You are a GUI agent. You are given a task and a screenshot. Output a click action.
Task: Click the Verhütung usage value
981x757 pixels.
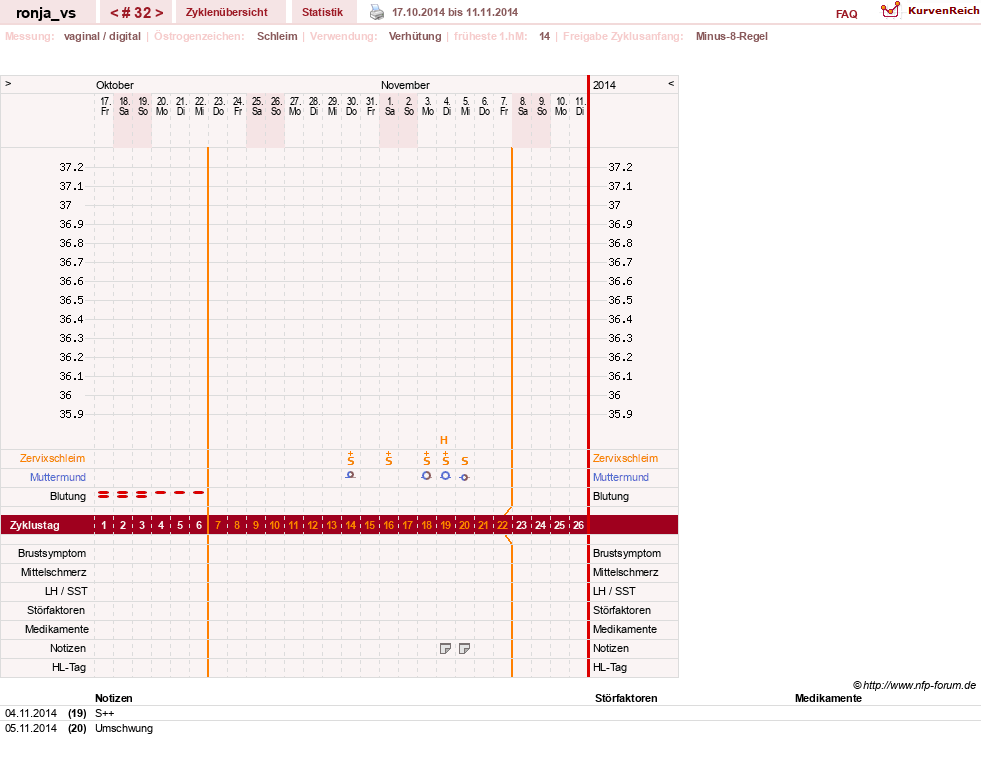click(x=415, y=36)
